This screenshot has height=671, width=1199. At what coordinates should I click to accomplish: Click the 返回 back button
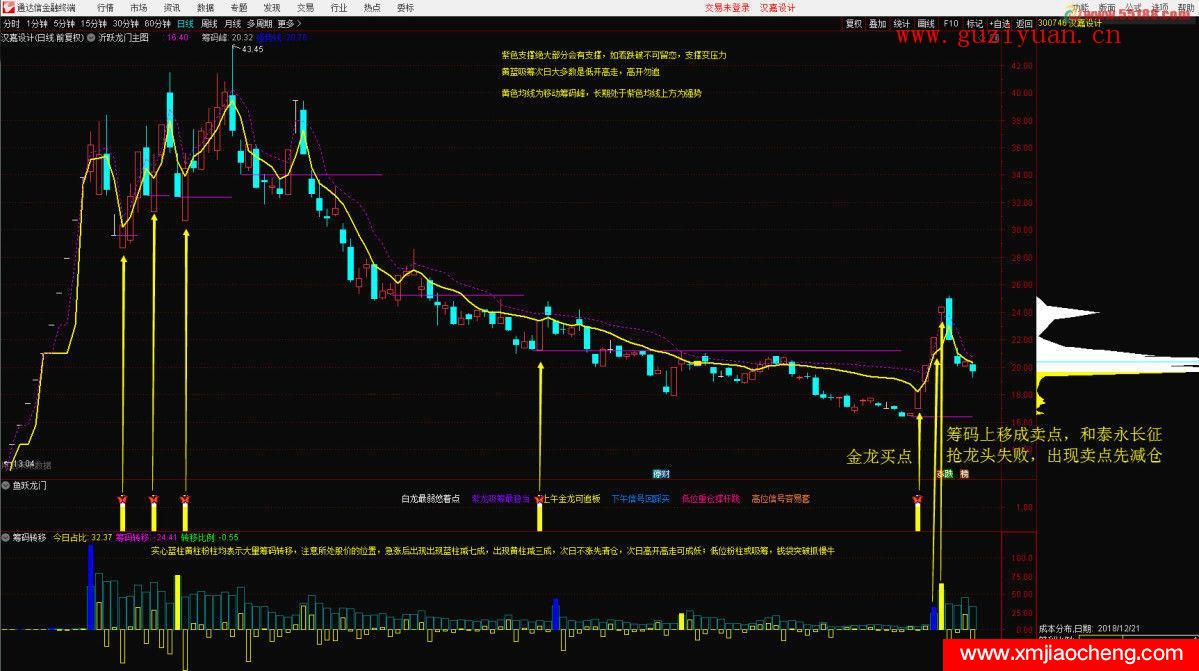click(1024, 22)
